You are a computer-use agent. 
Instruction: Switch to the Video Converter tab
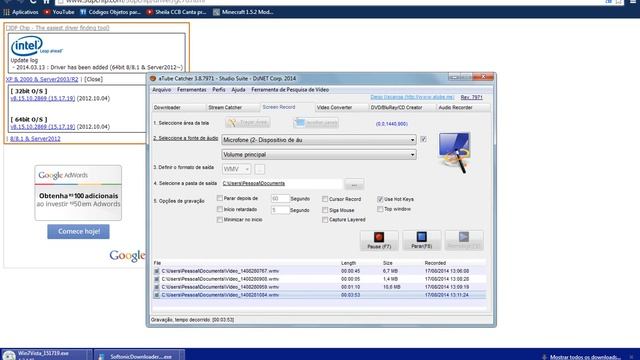[342, 107]
